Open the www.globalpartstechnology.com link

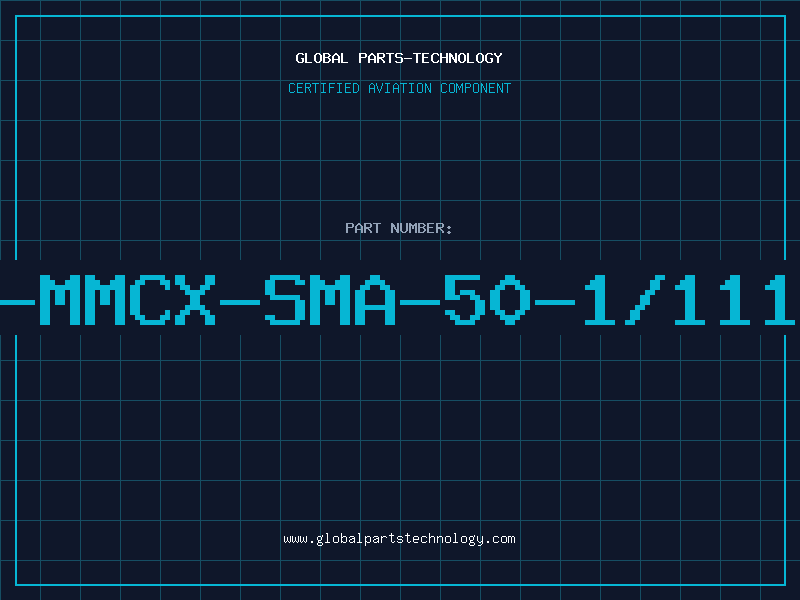(x=399, y=539)
